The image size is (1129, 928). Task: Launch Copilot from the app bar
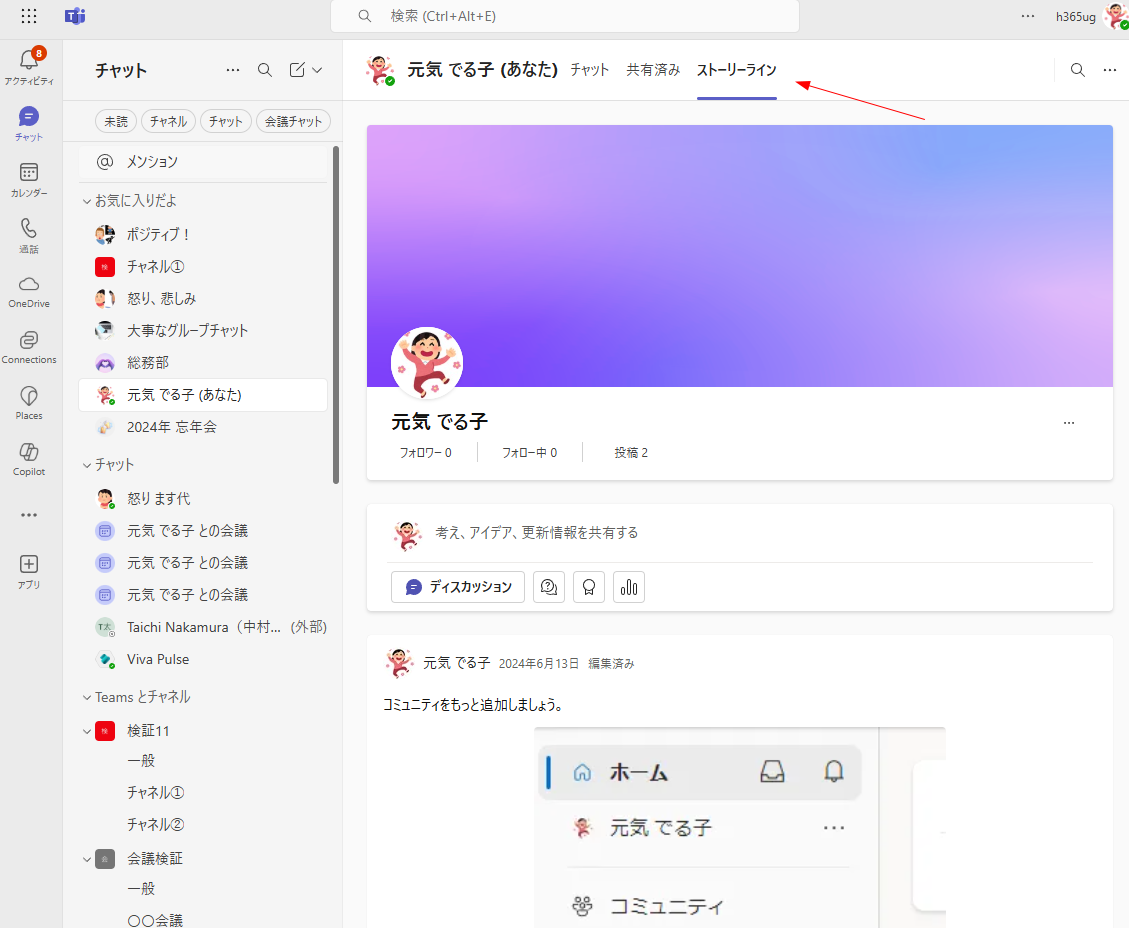pos(29,459)
